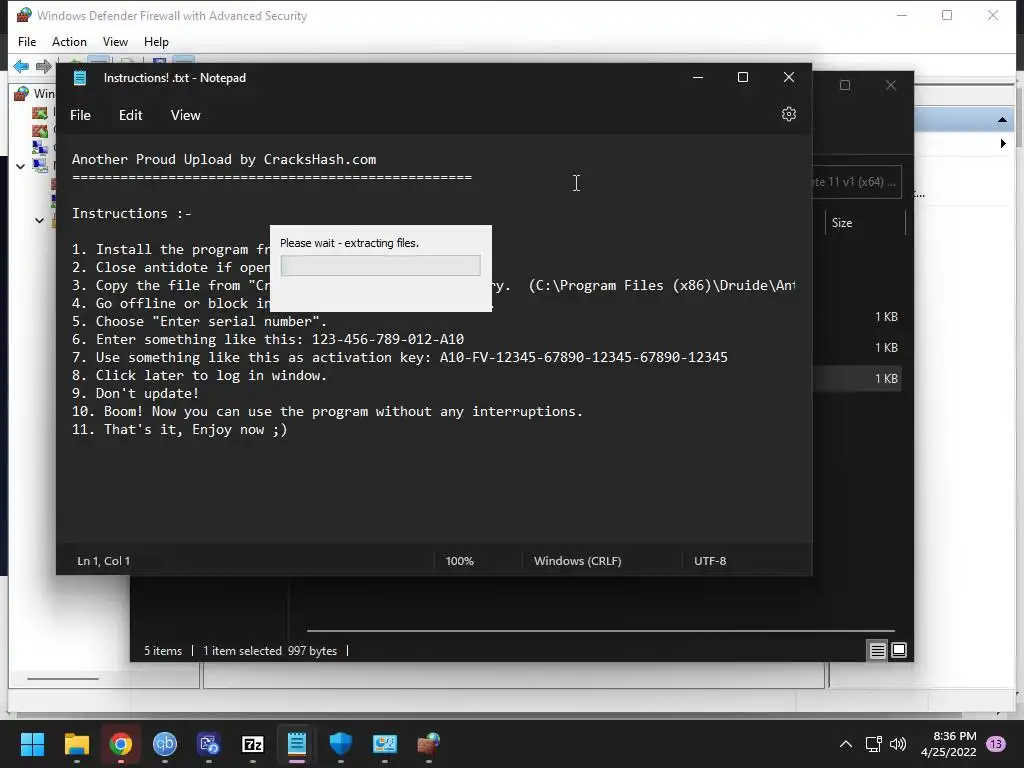This screenshot has height=768, width=1024.
Task: Open network status tray icon
Action: 873,744
